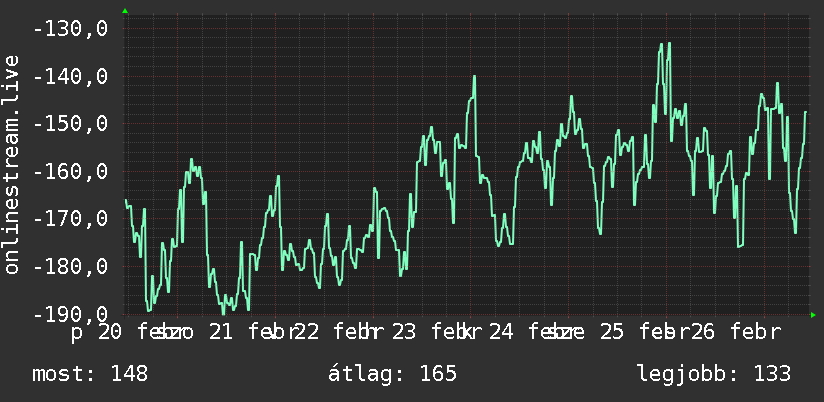Click the -160,0 y-axis label
The image size is (824, 402).
pyautogui.click(x=70, y=171)
